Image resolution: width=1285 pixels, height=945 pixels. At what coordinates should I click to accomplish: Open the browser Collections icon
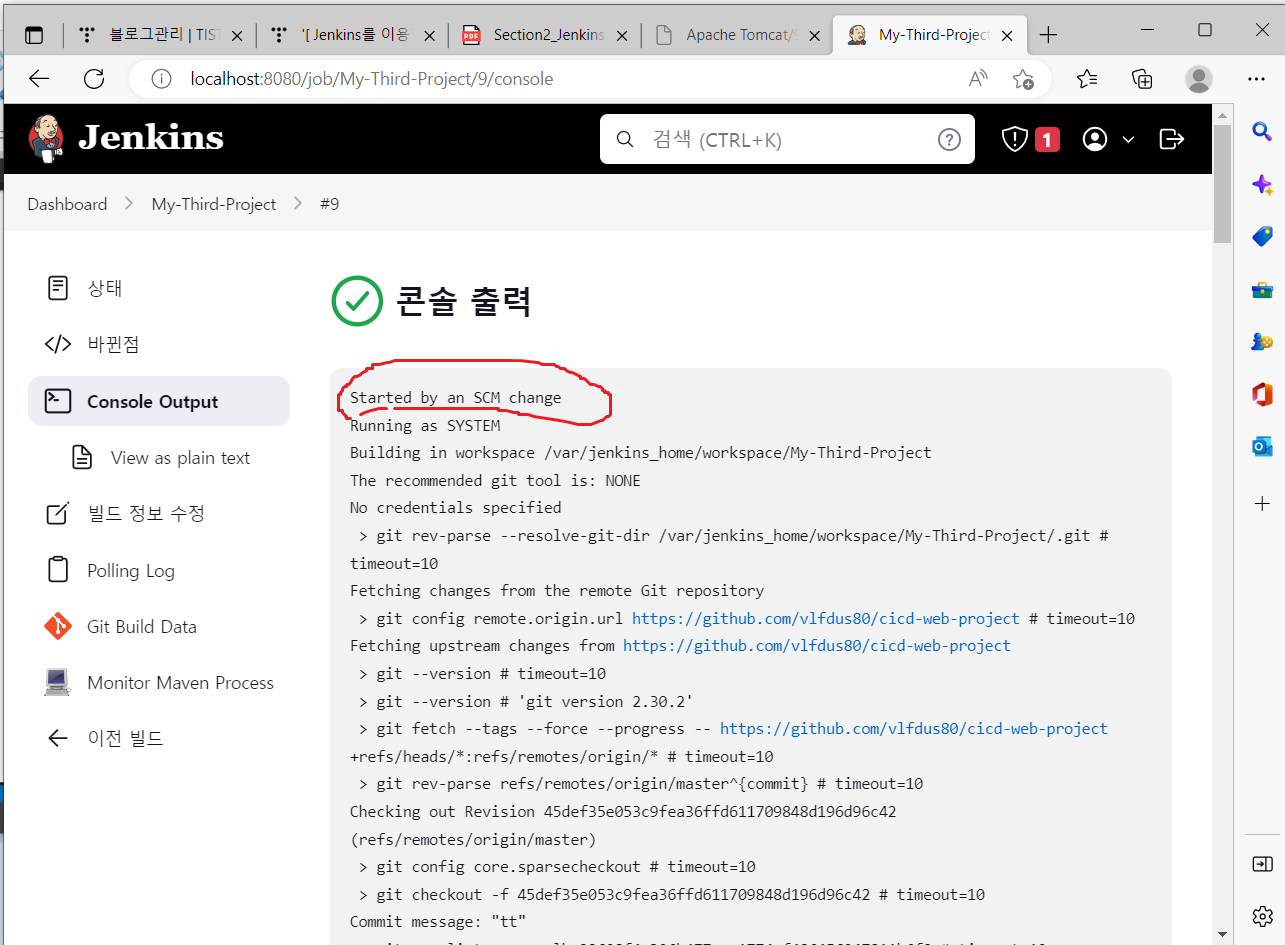(x=1142, y=79)
